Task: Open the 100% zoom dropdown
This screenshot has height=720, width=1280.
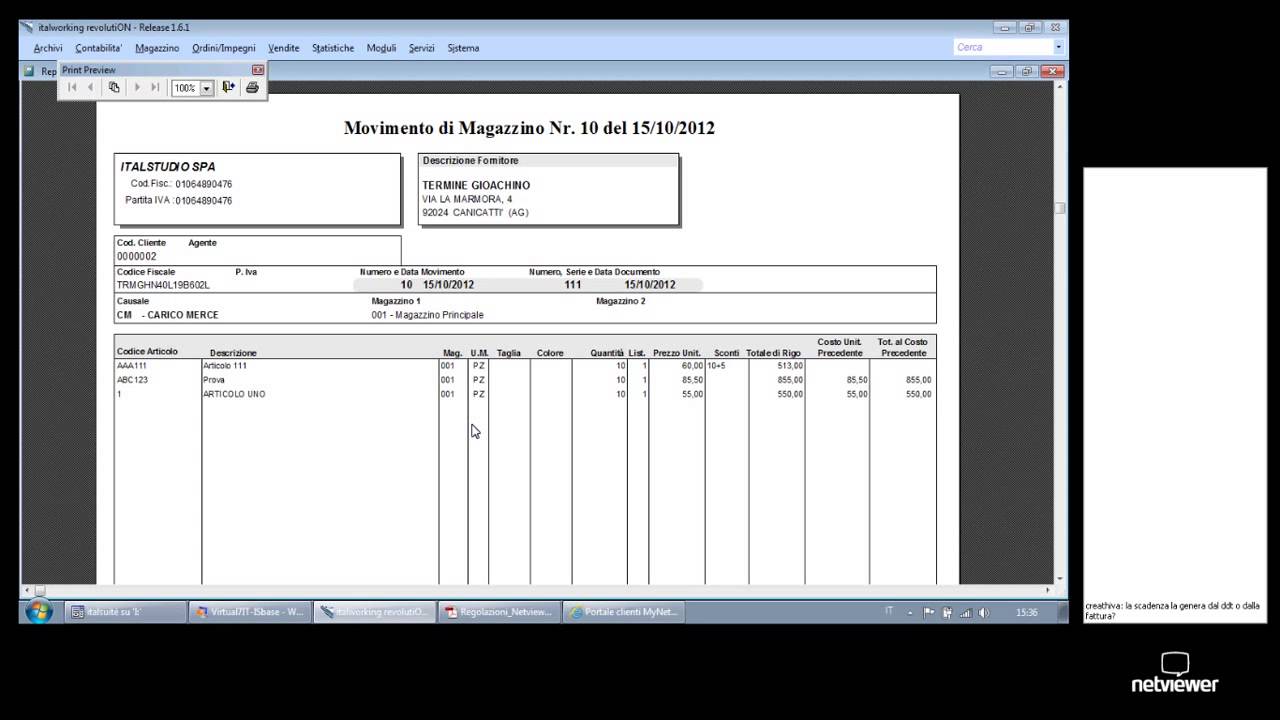Action: click(207, 88)
